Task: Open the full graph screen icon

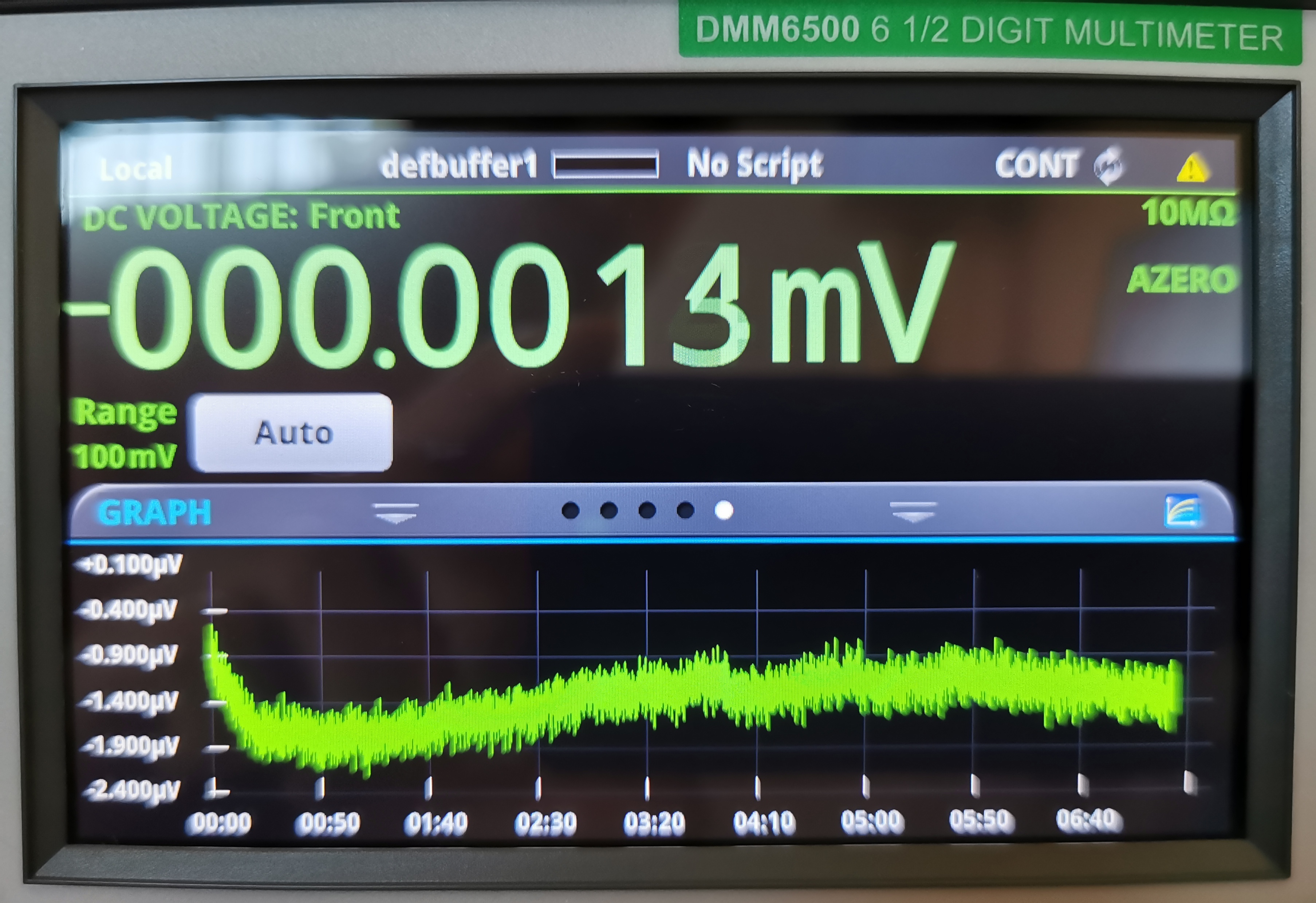Action: tap(1182, 511)
